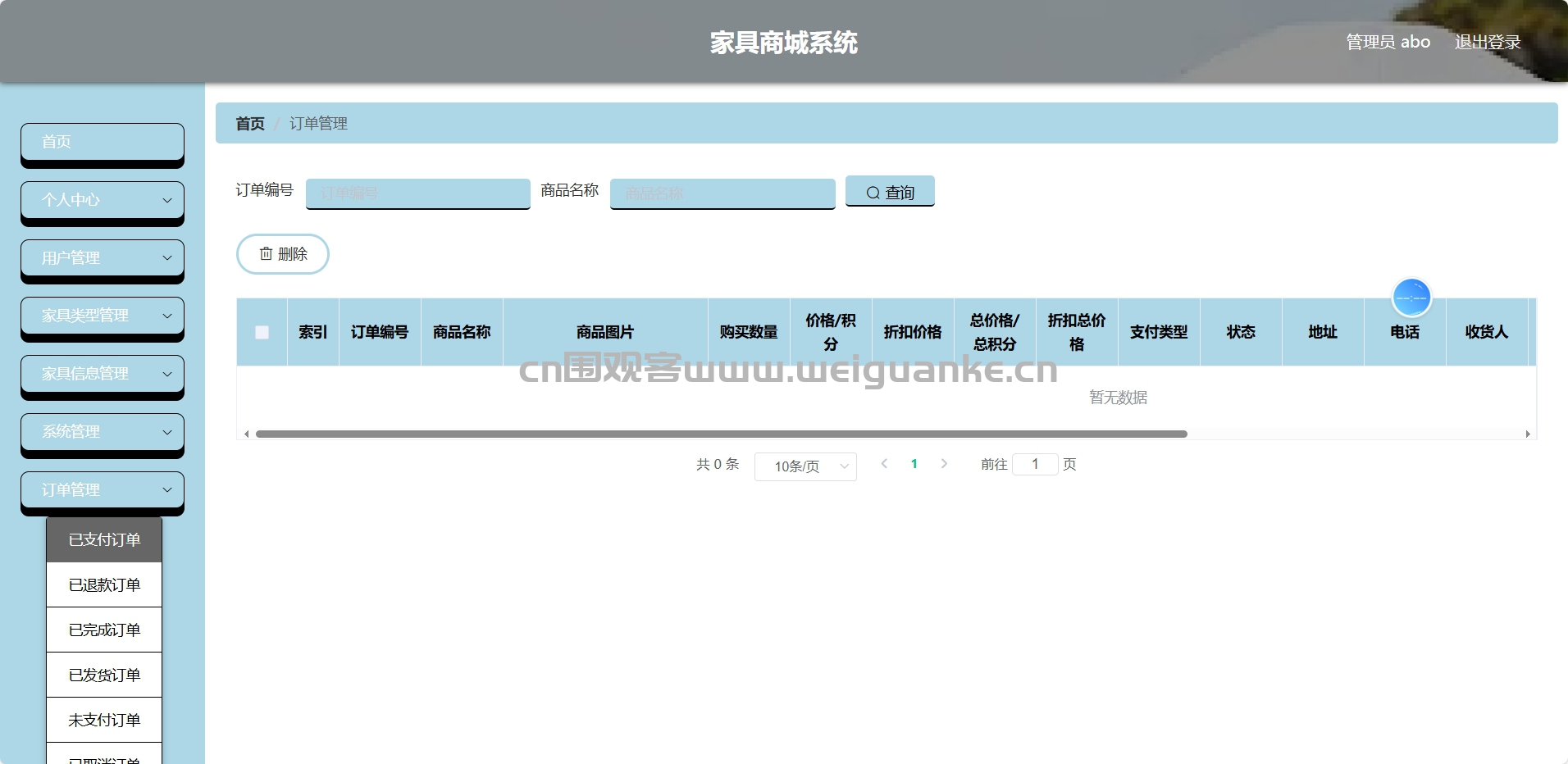Screen dimensions: 1568x764
Task: Click the 折扣价格 column header
Action: coord(913,332)
